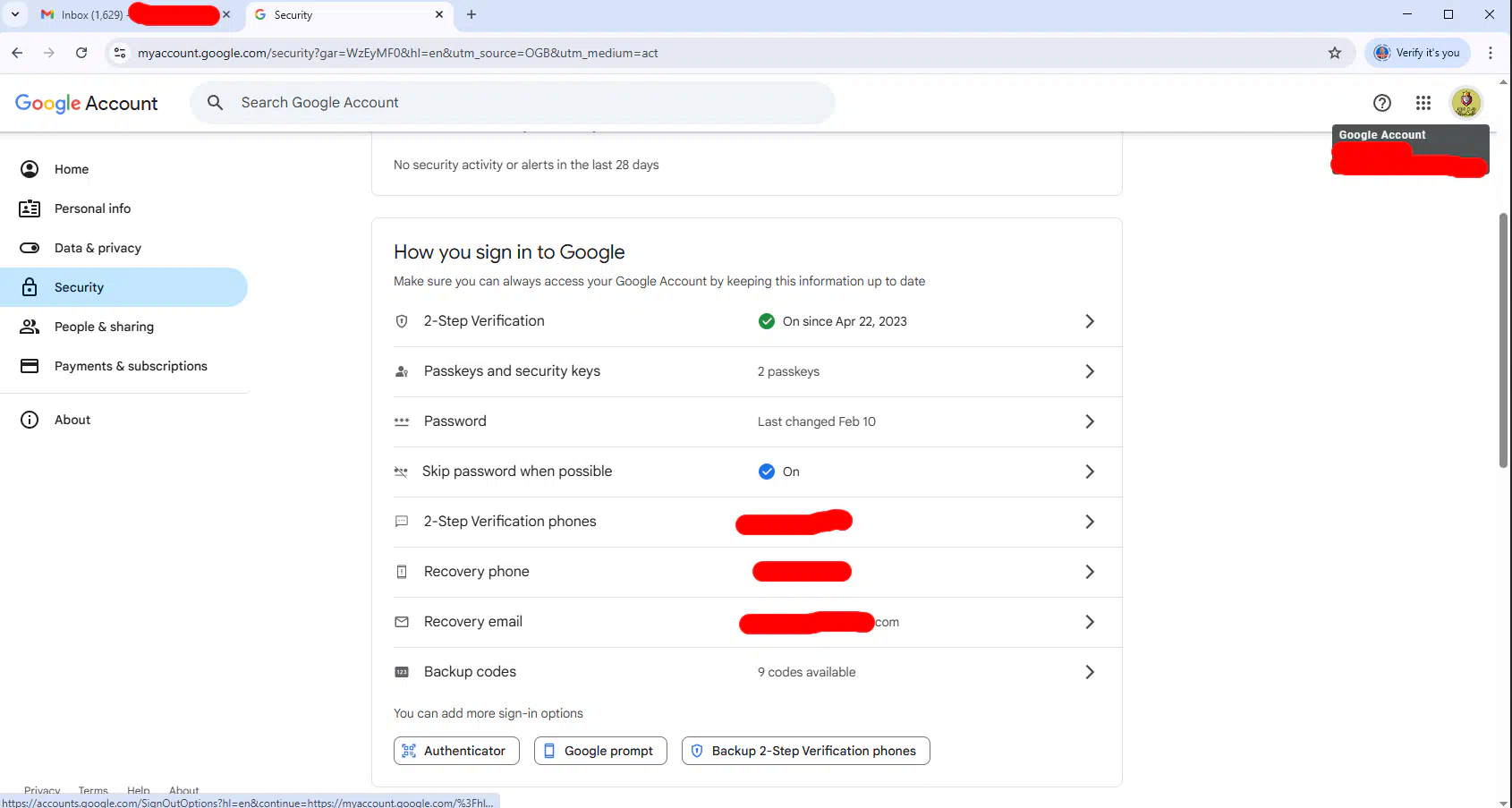Viewport: 1512px width, 808px height.
Task: Open the tab search dropdown arrow
Action: 15,14
